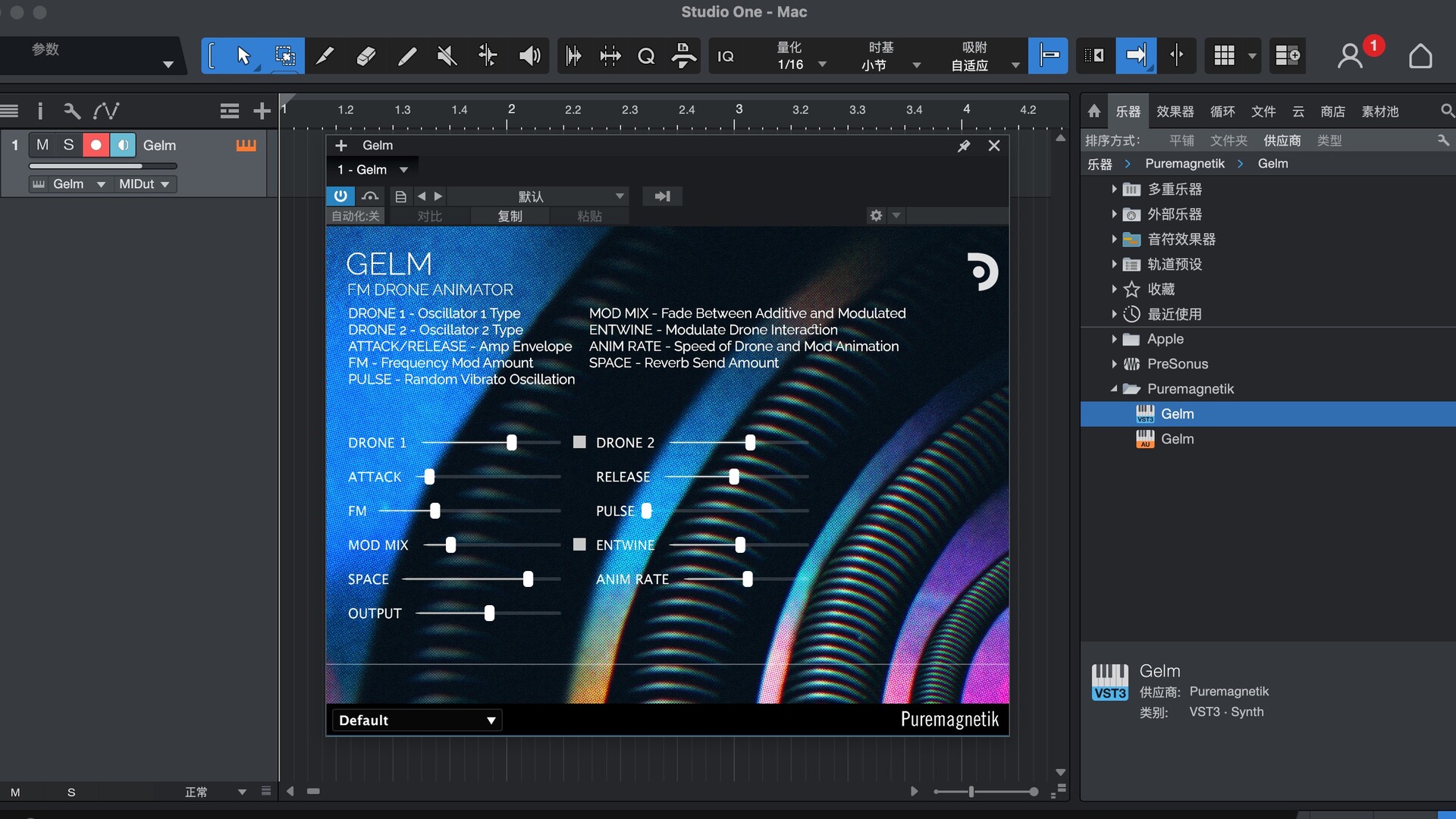
Task: Select the Eraser tool
Action: (366, 55)
